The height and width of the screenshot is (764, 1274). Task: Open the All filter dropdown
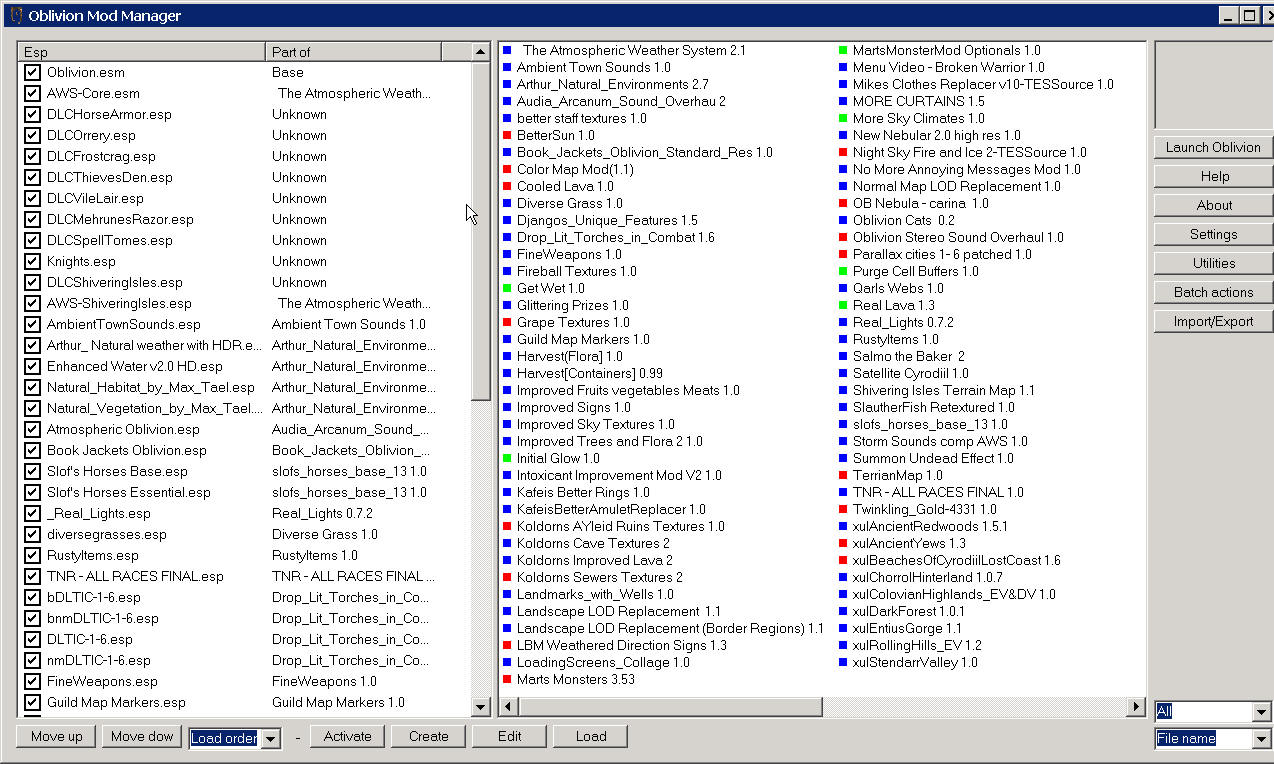[1261, 712]
